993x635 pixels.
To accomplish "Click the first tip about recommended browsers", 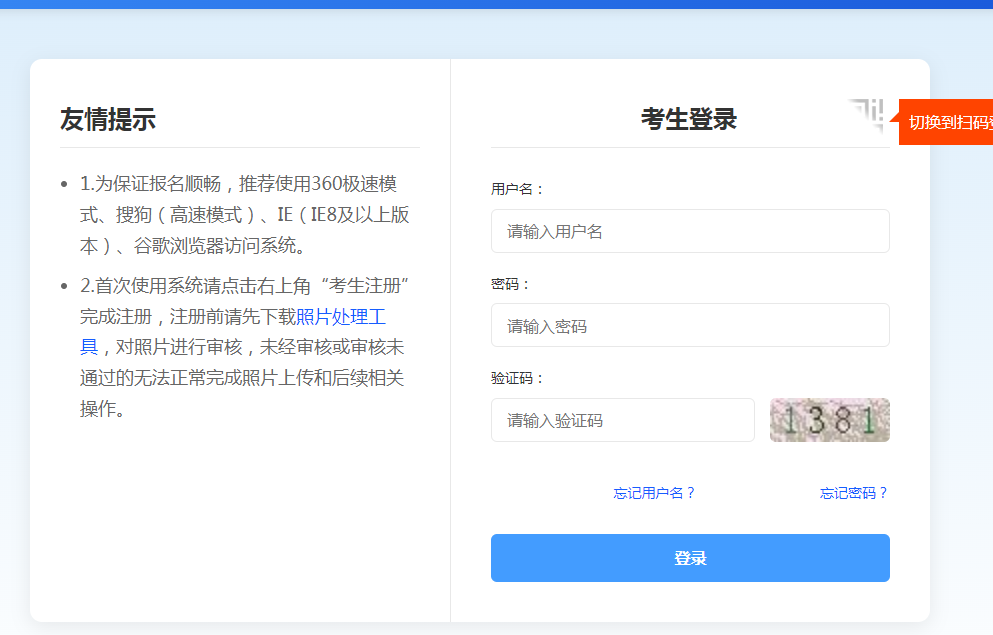I will click(244, 215).
